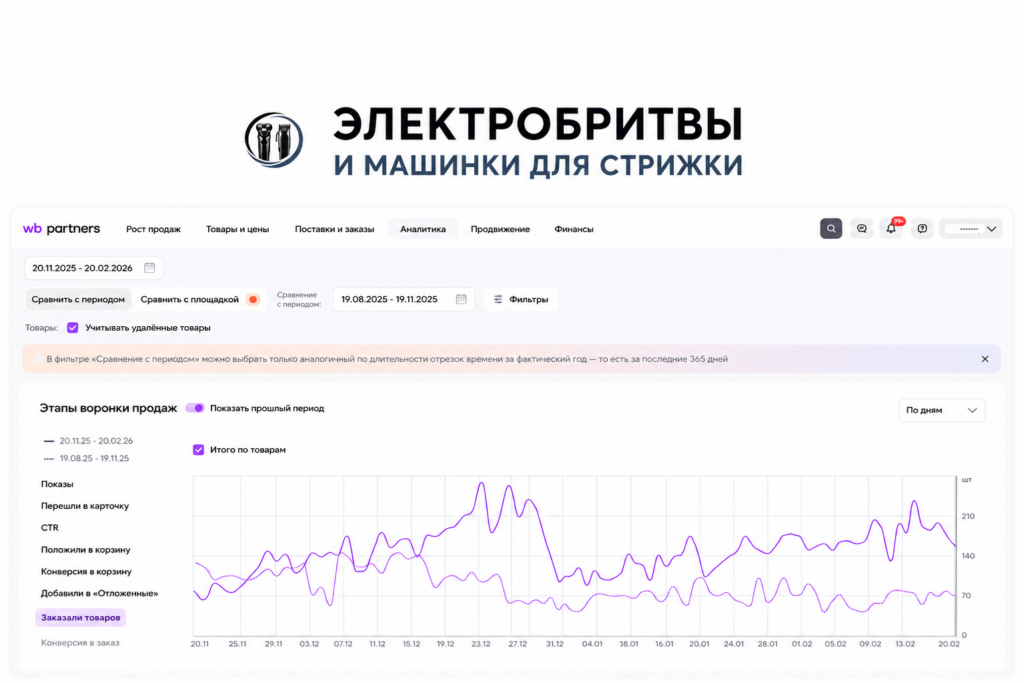Click the 20.02 date label on chart axis
The image size is (1024, 683).
949,644
